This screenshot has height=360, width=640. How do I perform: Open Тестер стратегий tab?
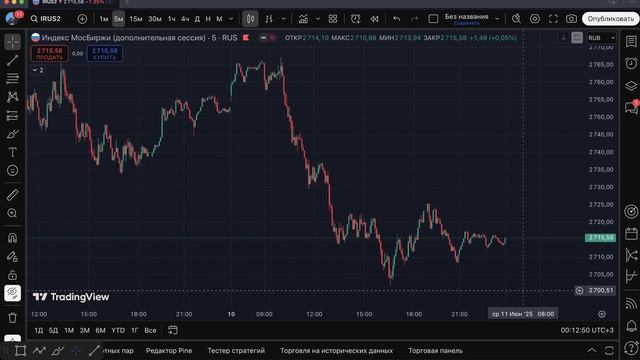pos(236,351)
